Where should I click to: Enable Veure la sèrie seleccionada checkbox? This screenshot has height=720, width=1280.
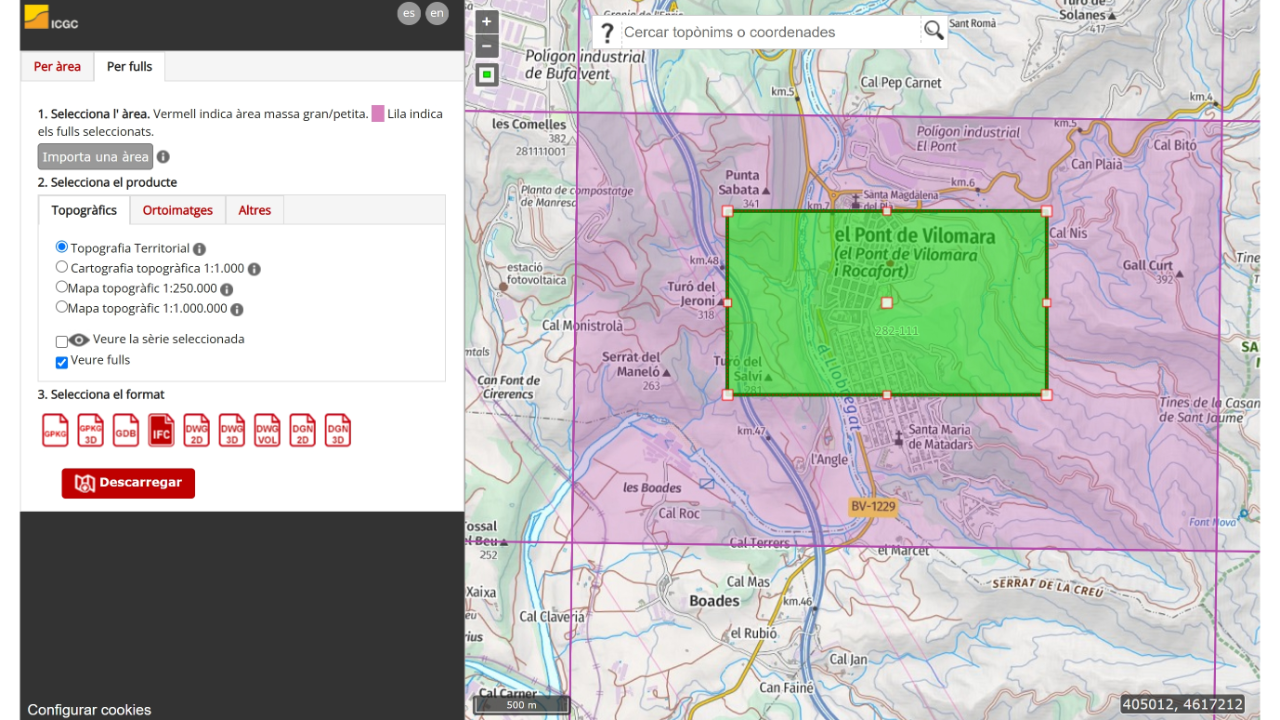pyautogui.click(x=62, y=342)
